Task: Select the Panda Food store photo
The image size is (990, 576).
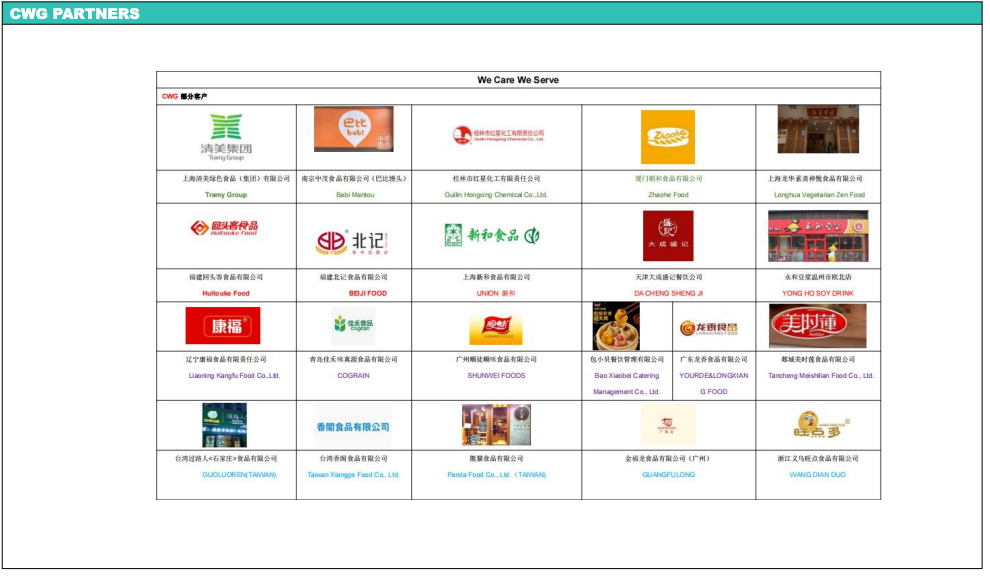Action: click(495, 425)
